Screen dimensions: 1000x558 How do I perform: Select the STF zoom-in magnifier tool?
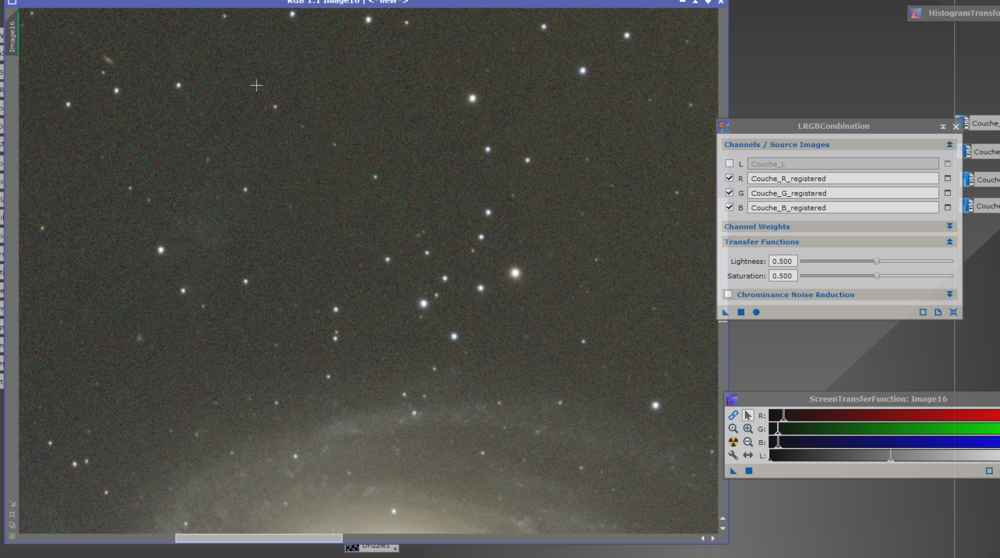(748, 429)
